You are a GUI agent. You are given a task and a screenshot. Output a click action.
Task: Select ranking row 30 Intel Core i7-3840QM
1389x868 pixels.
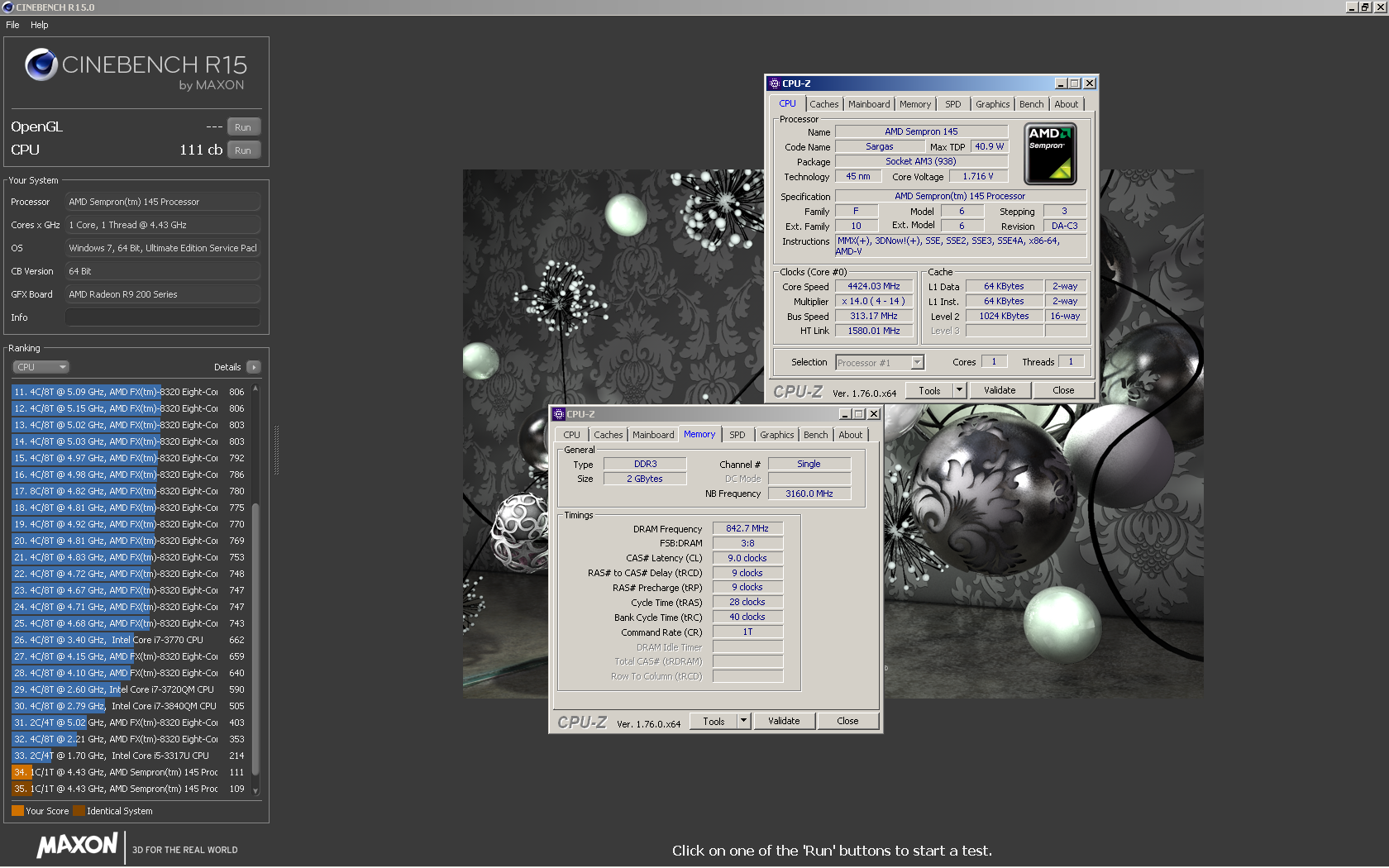coord(130,706)
